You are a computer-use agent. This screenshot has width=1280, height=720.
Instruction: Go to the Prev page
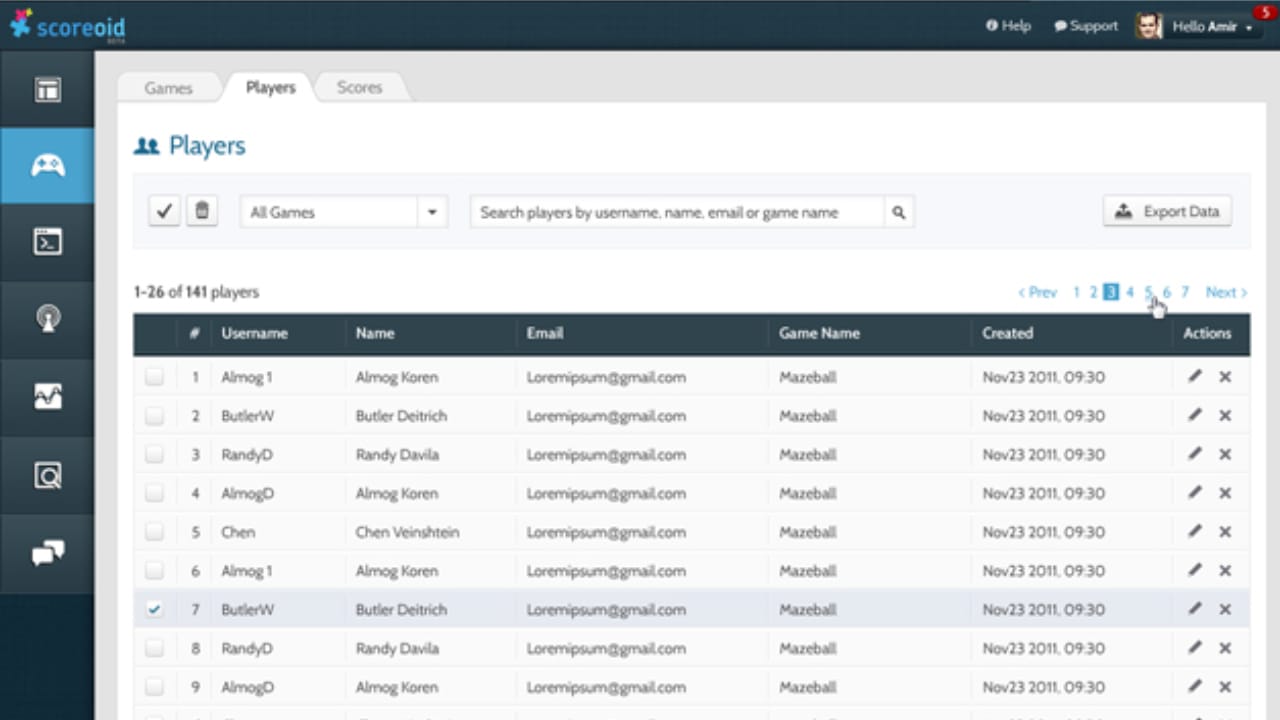1037,292
